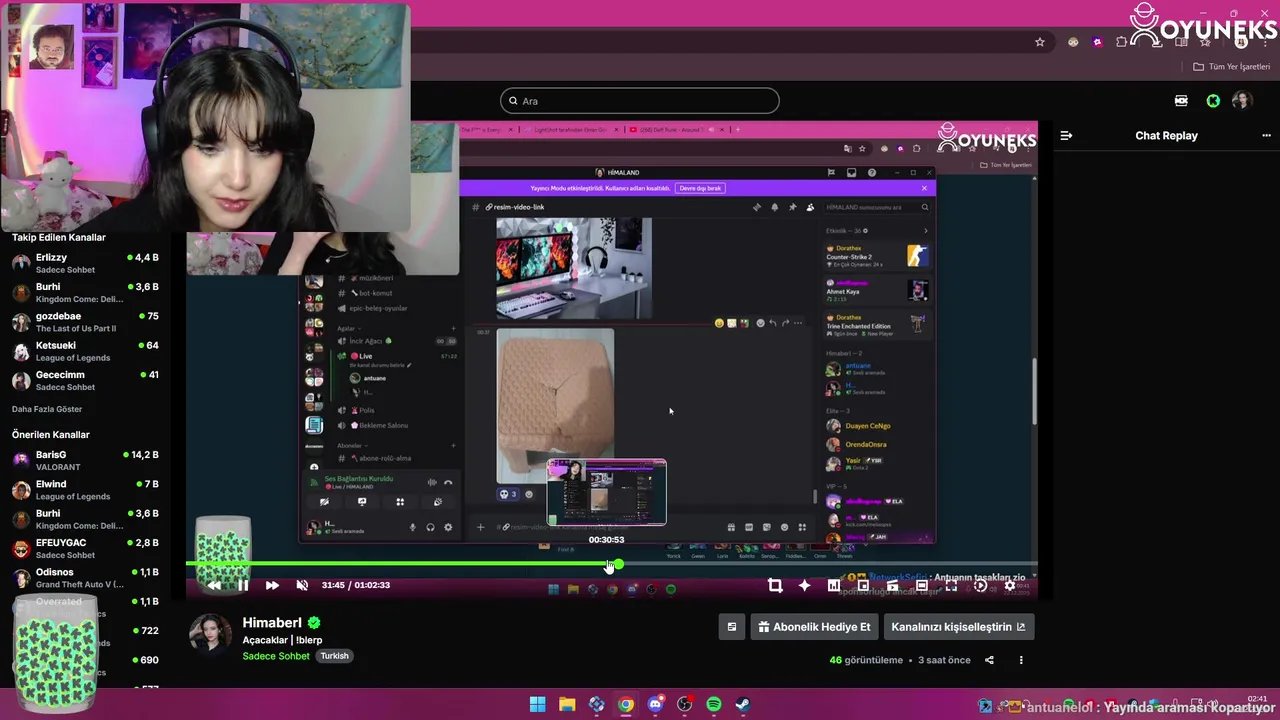Collapse the Chat Replay panel

point(1066,136)
